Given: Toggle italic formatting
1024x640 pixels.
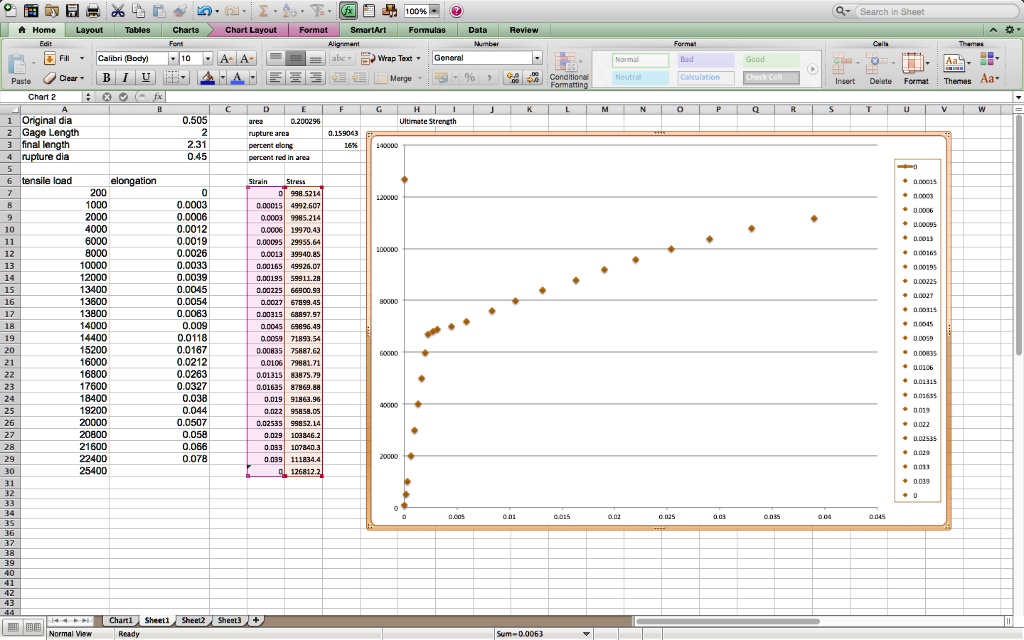Looking at the screenshot, I should pyautogui.click(x=125, y=77).
